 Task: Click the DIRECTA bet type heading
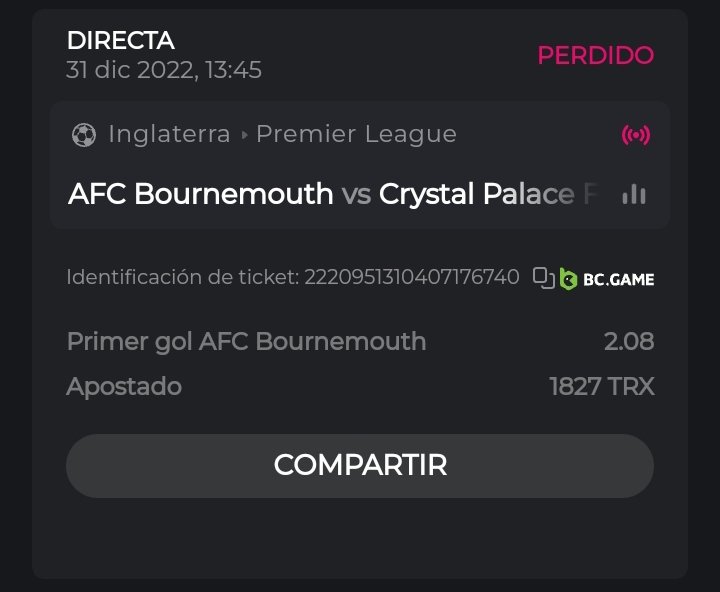pyautogui.click(x=120, y=41)
